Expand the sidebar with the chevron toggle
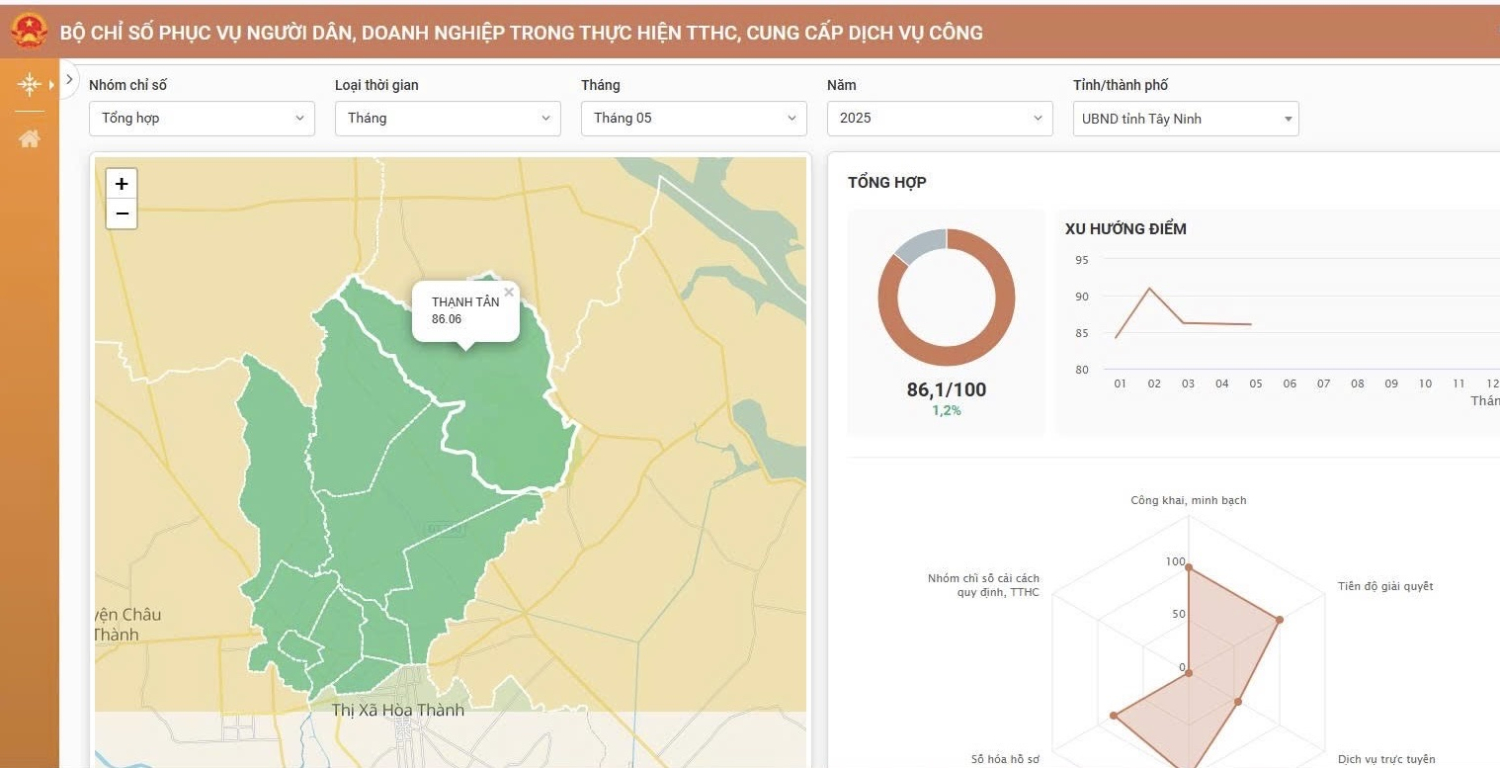The image size is (1500, 768). (69, 78)
